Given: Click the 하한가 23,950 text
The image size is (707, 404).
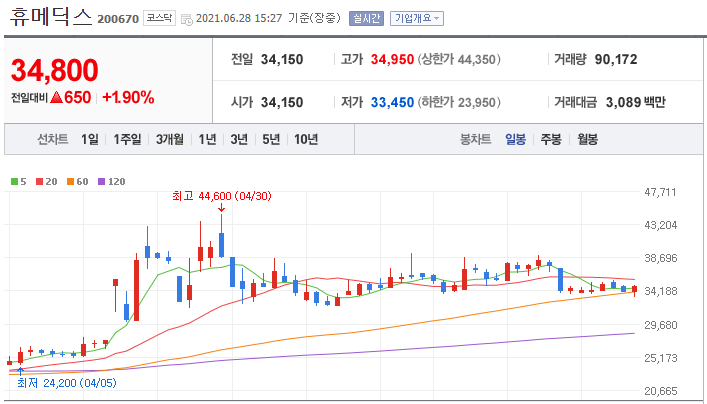Looking at the screenshot, I should pyautogui.click(x=459, y=102).
